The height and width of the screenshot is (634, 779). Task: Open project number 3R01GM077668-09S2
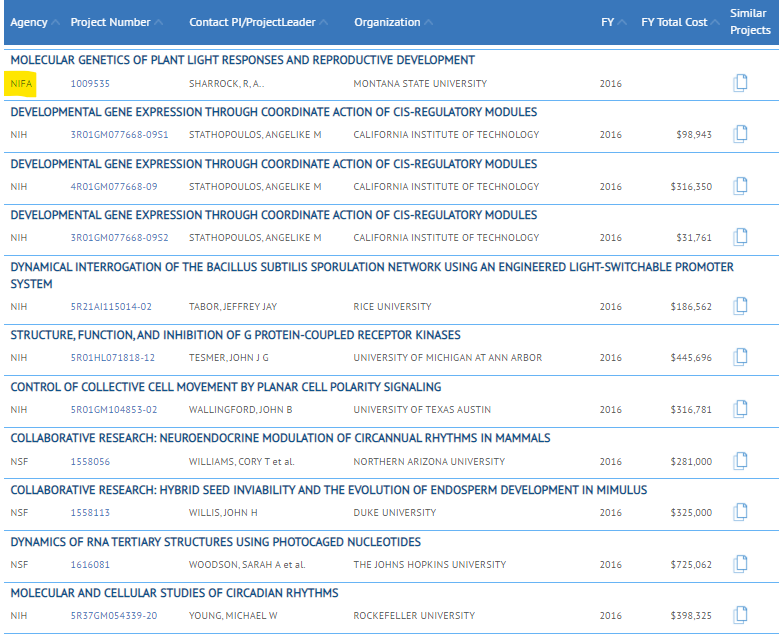coord(119,238)
